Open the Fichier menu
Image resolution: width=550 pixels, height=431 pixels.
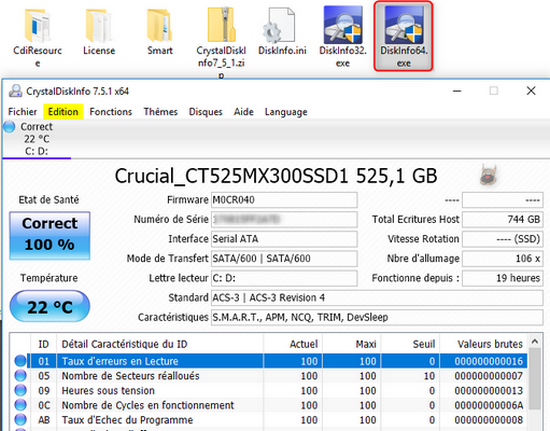click(x=22, y=112)
